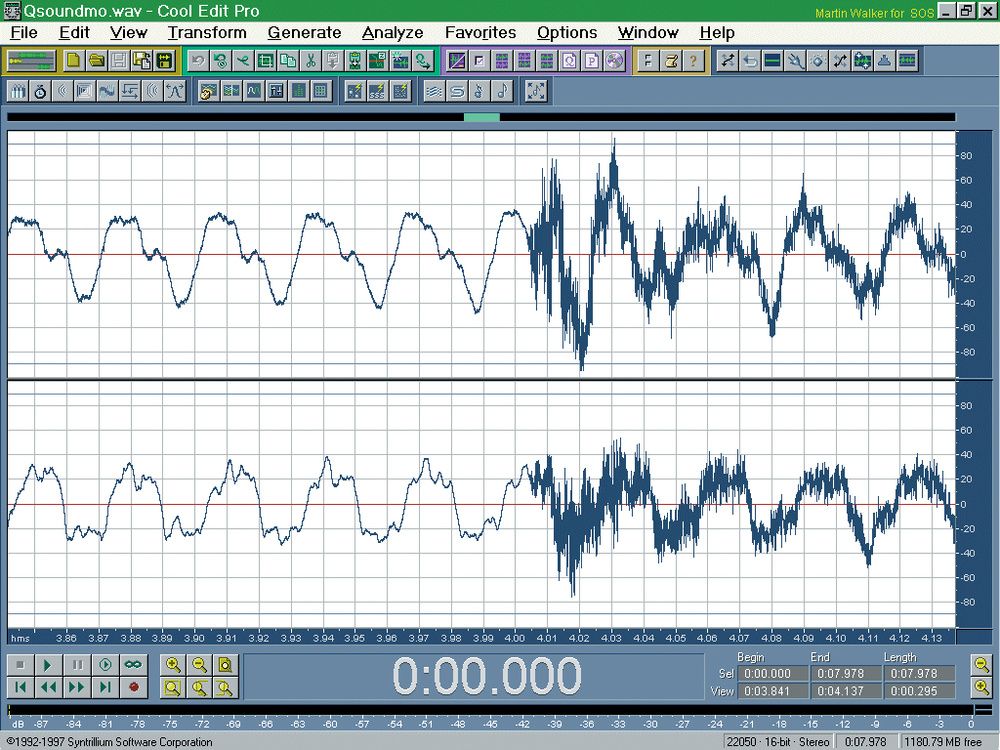This screenshot has height=750, width=1000.
Task: Create a new file with New icon
Action: coord(73,61)
